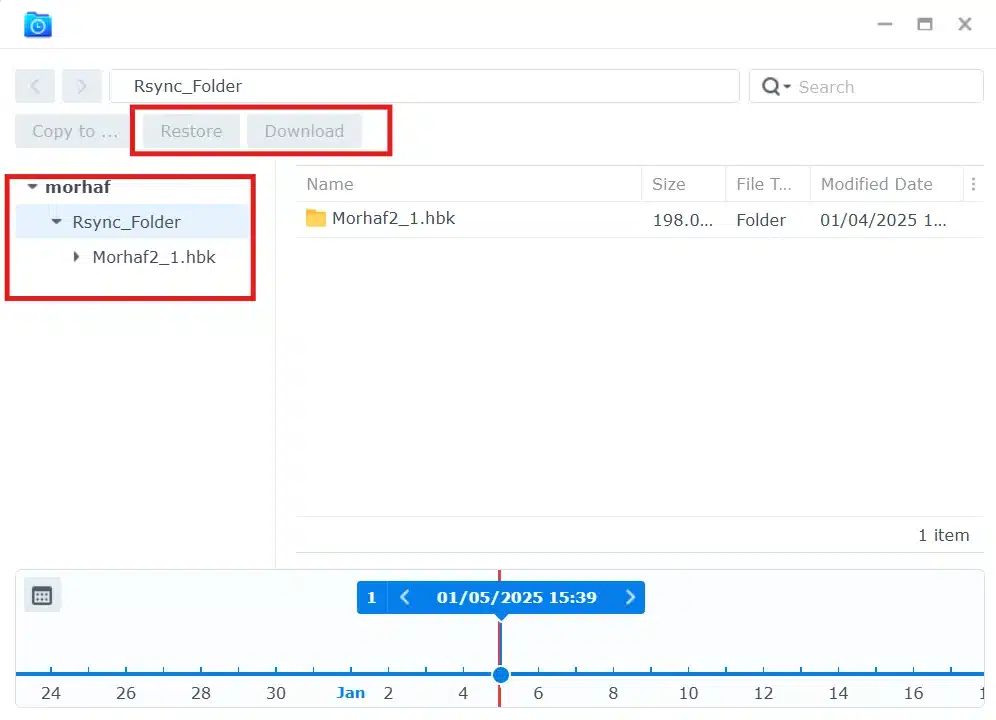Screen dimensions: 996x720
Task: Collapse the morhaf tree node
Action: [32, 187]
